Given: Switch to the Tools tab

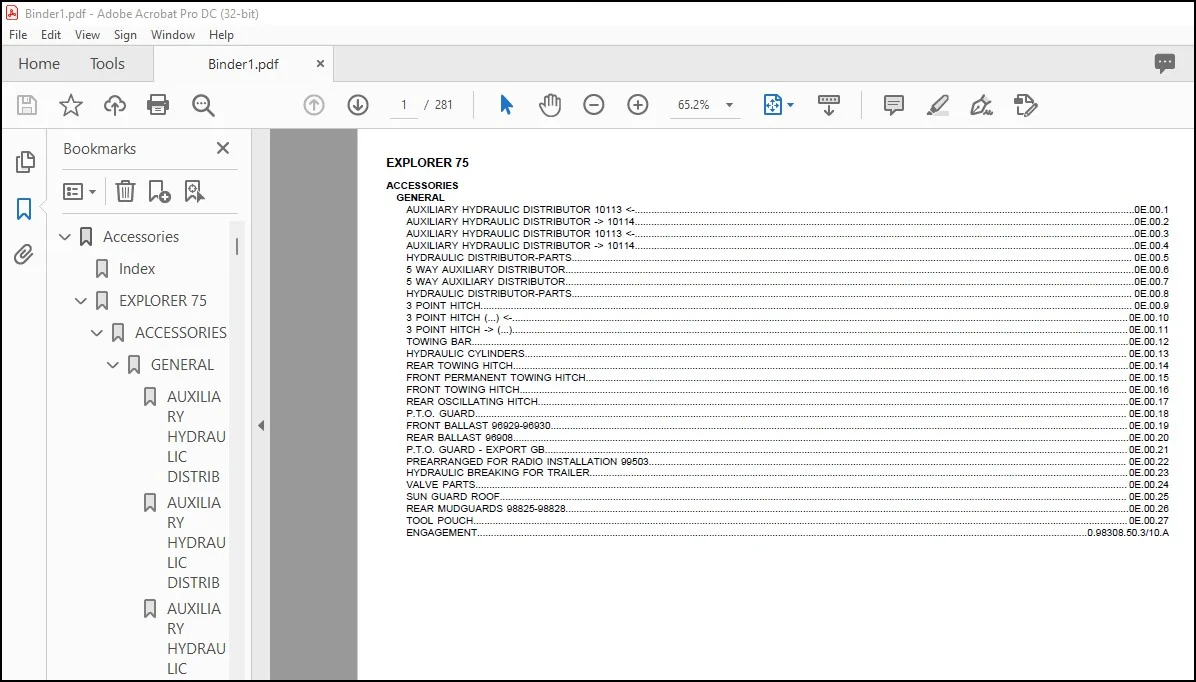Looking at the screenshot, I should (107, 63).
